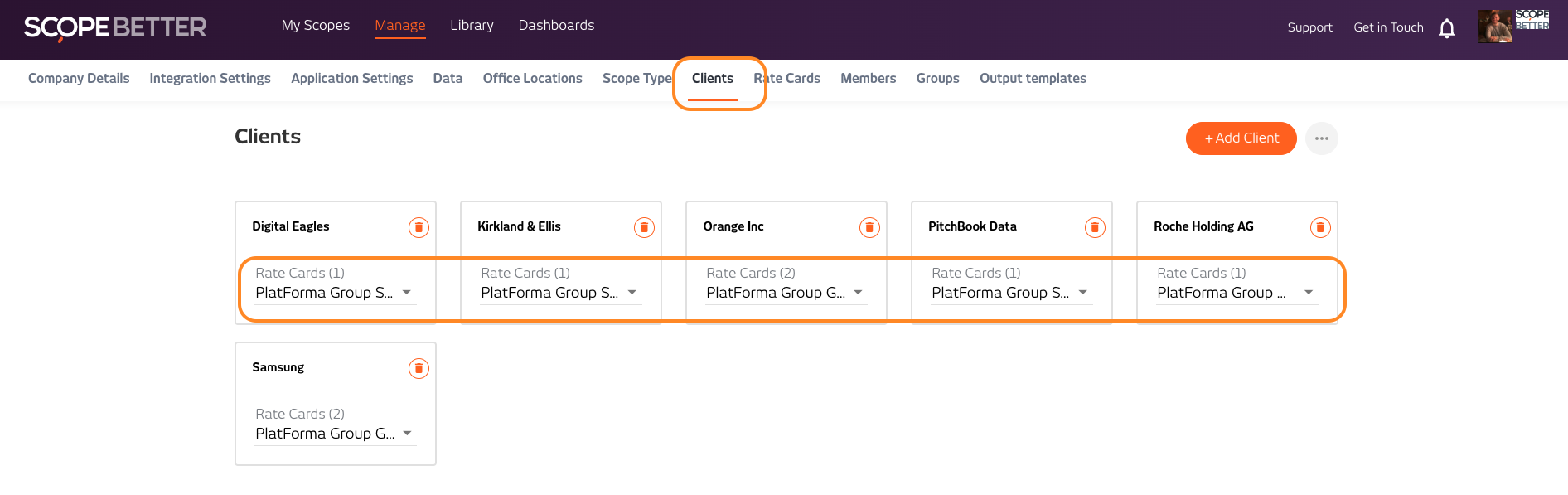Click the Add Client button
The height and width of the screenshot is (495, 1568).
[x=1241, y=138]
